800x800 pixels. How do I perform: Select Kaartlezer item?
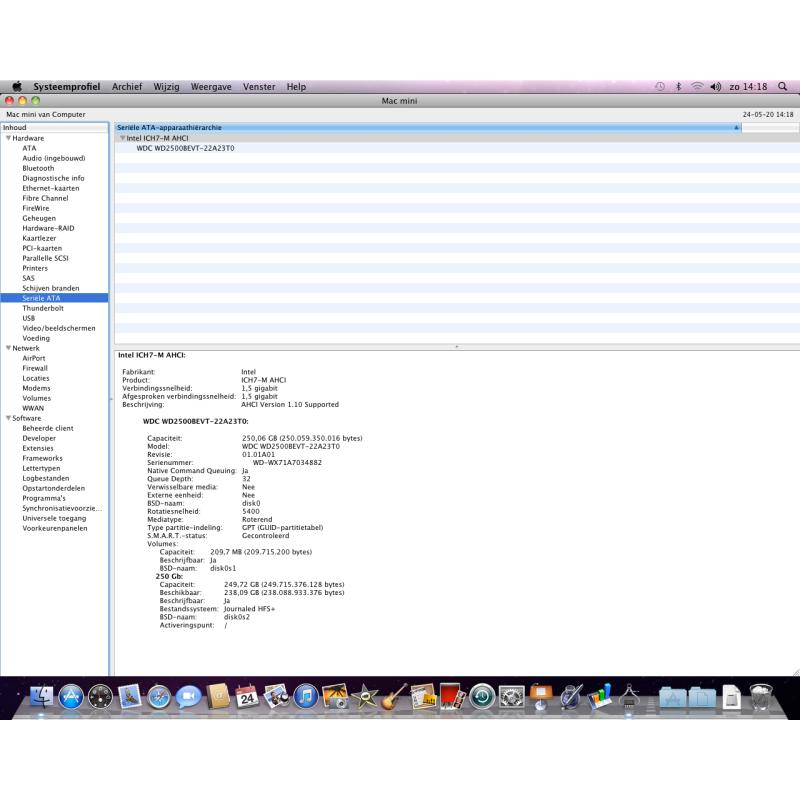point(39,238)
